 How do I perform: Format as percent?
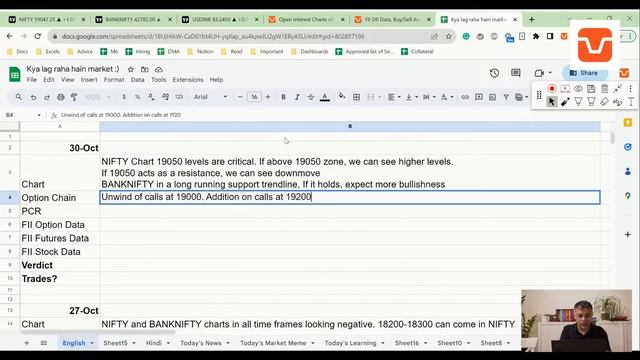click(138, 97)
